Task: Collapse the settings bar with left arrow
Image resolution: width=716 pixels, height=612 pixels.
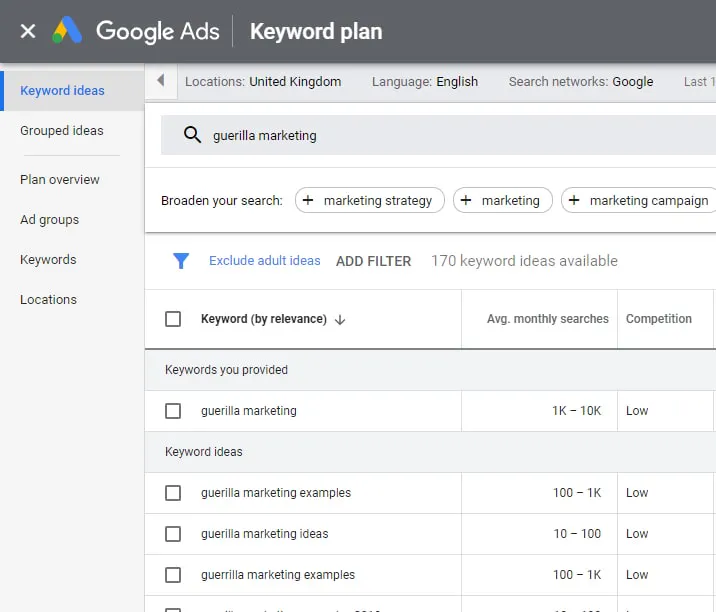Action: (x=161, y=82)
